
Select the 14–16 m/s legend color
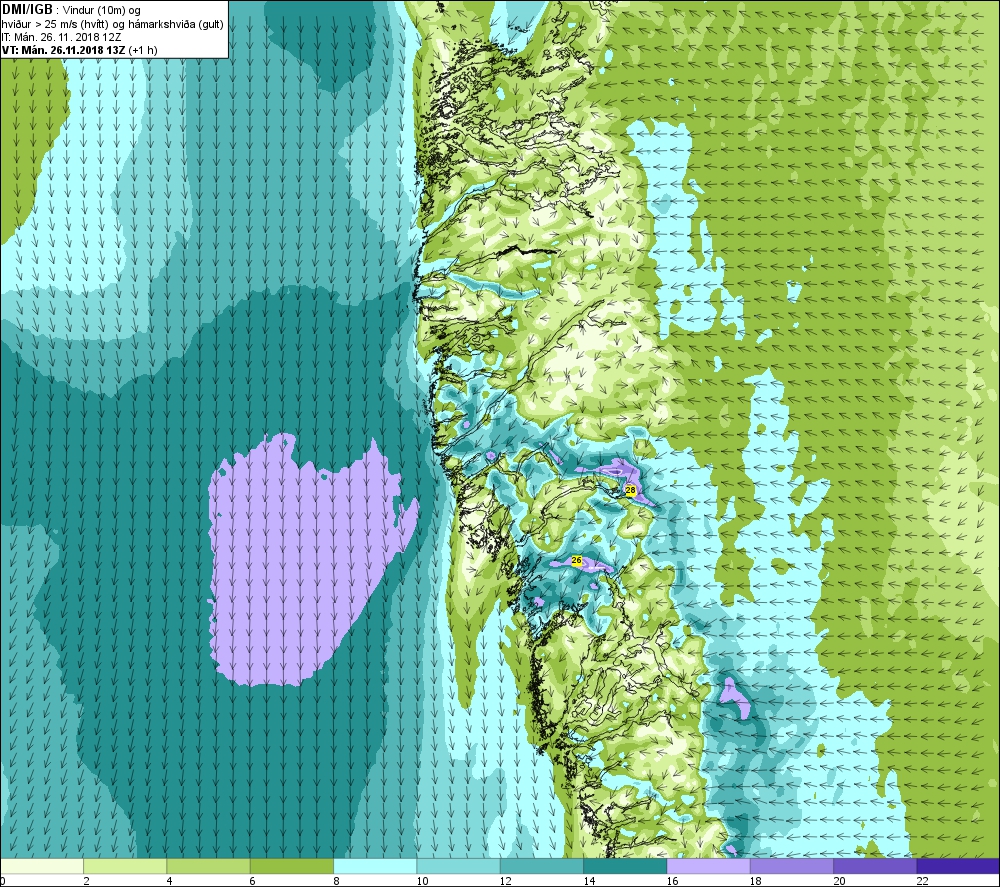tap(625, 866)
